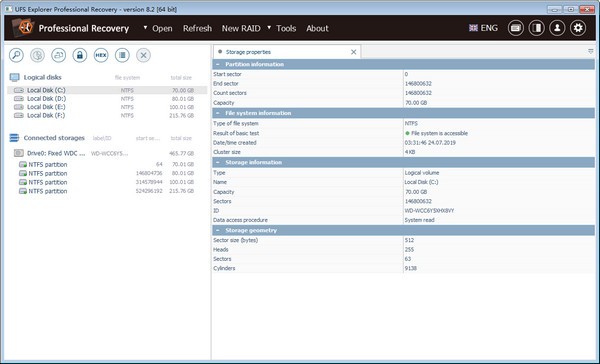This screenshot has height=364, width=600.
Task: Click the user account icon in header
Action: 557,28
